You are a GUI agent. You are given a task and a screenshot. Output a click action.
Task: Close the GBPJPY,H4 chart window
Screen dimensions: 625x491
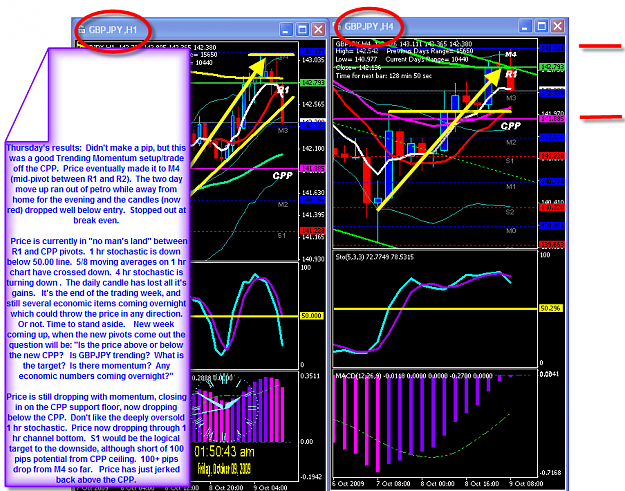coord(558,26)
